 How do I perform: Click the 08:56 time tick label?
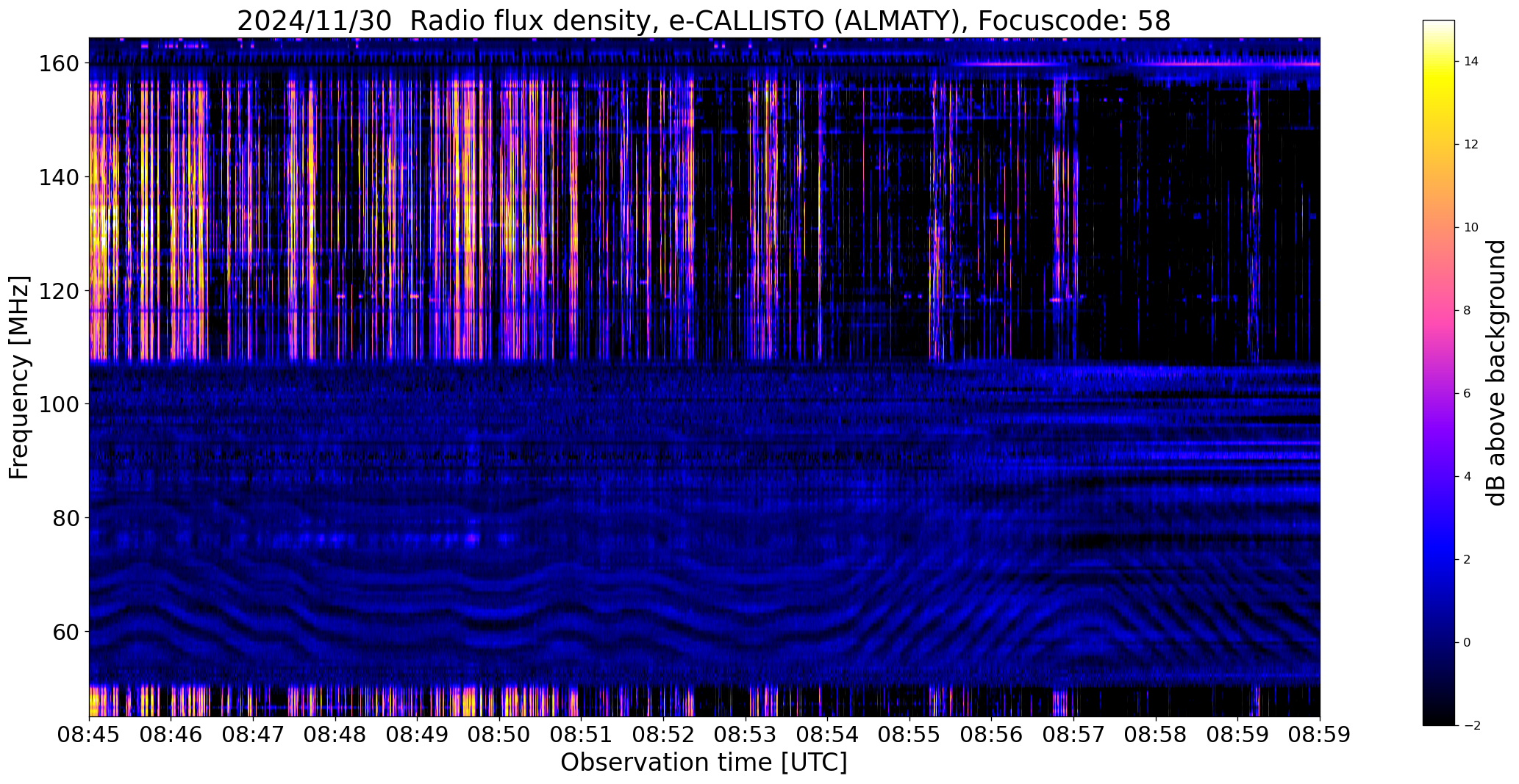click(x=992, y=736)
